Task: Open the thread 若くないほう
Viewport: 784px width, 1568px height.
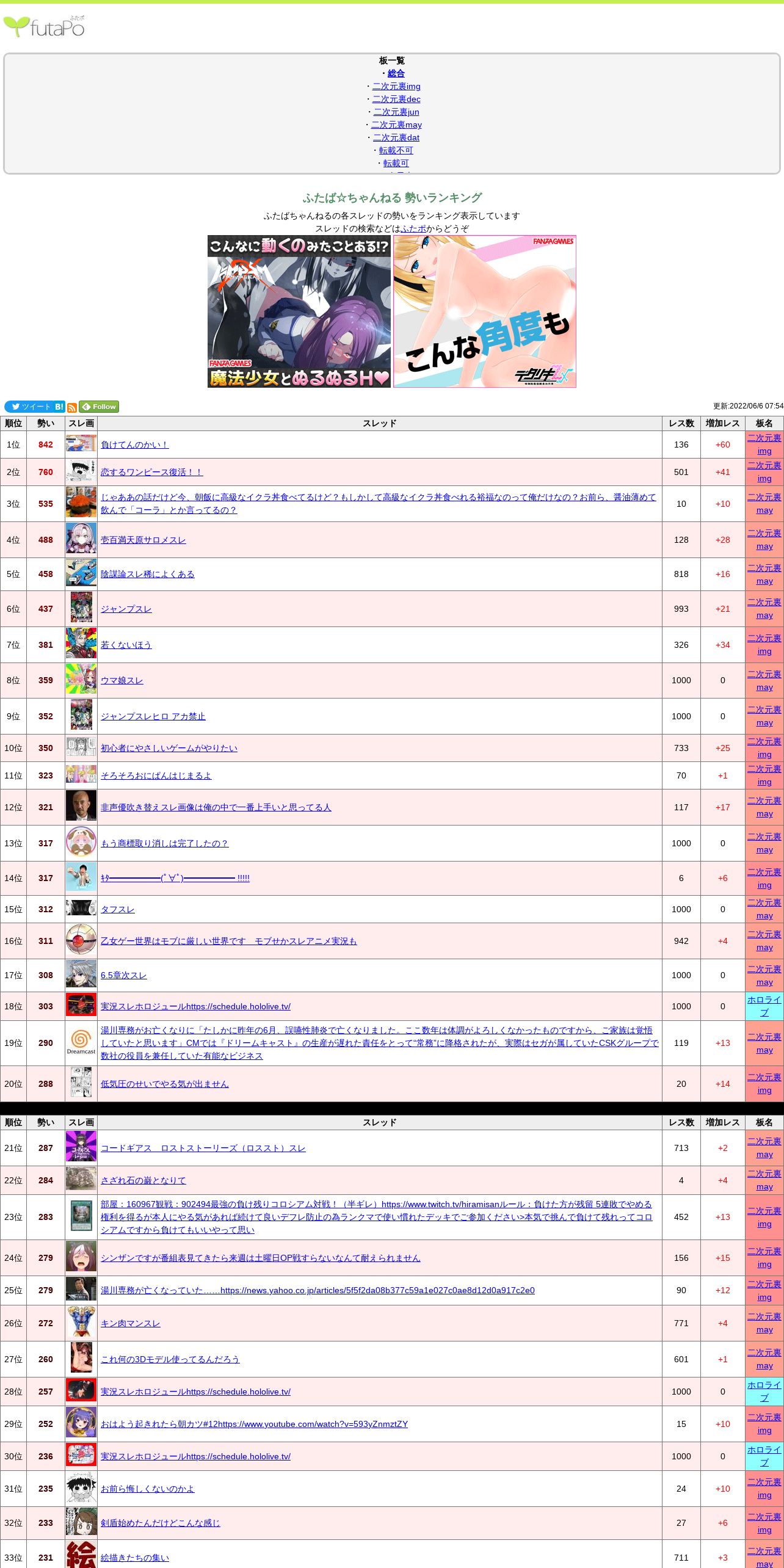Action: 126,645
